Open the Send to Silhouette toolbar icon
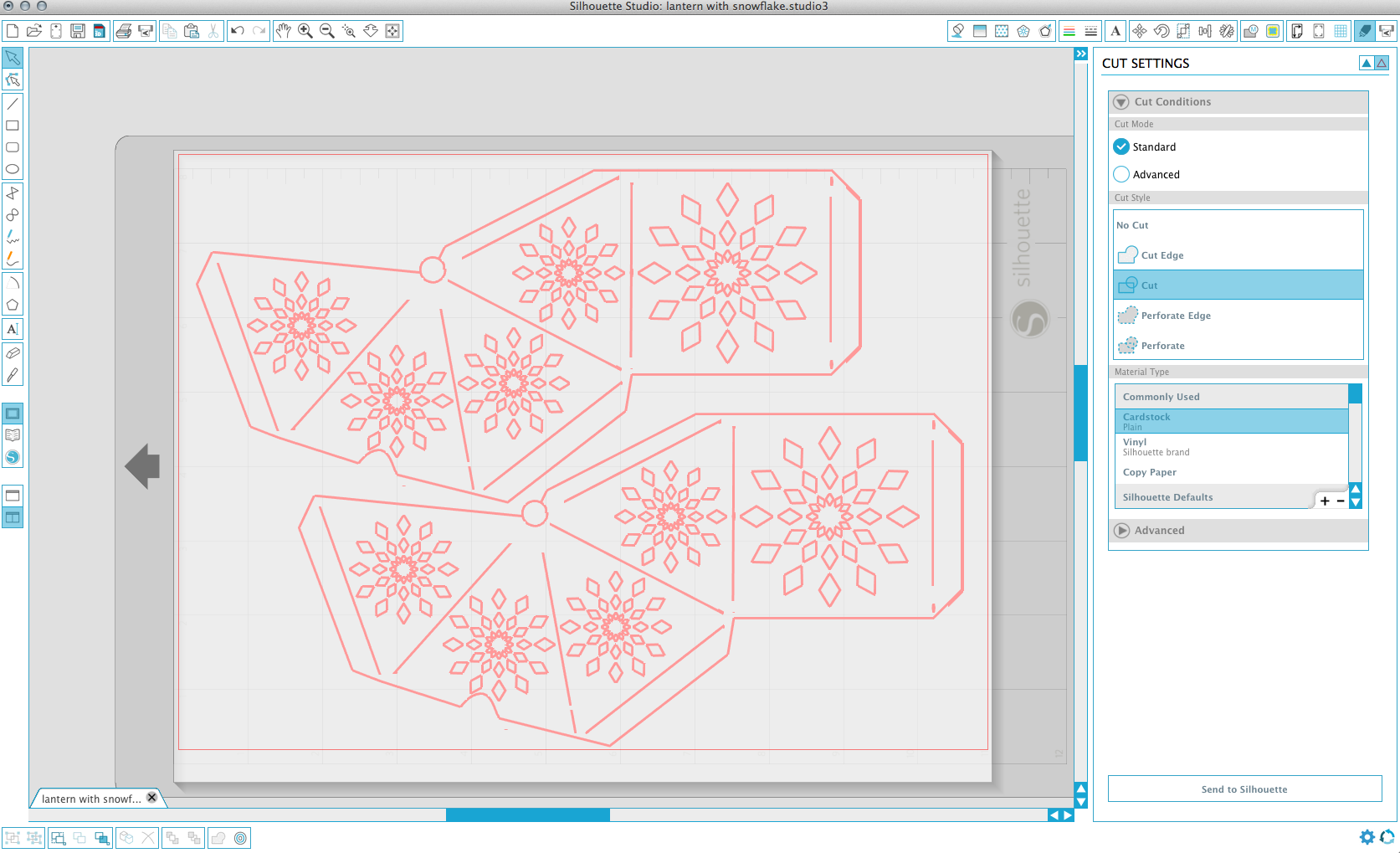This screenshot has height=853, width=1400. point(1387,31)
